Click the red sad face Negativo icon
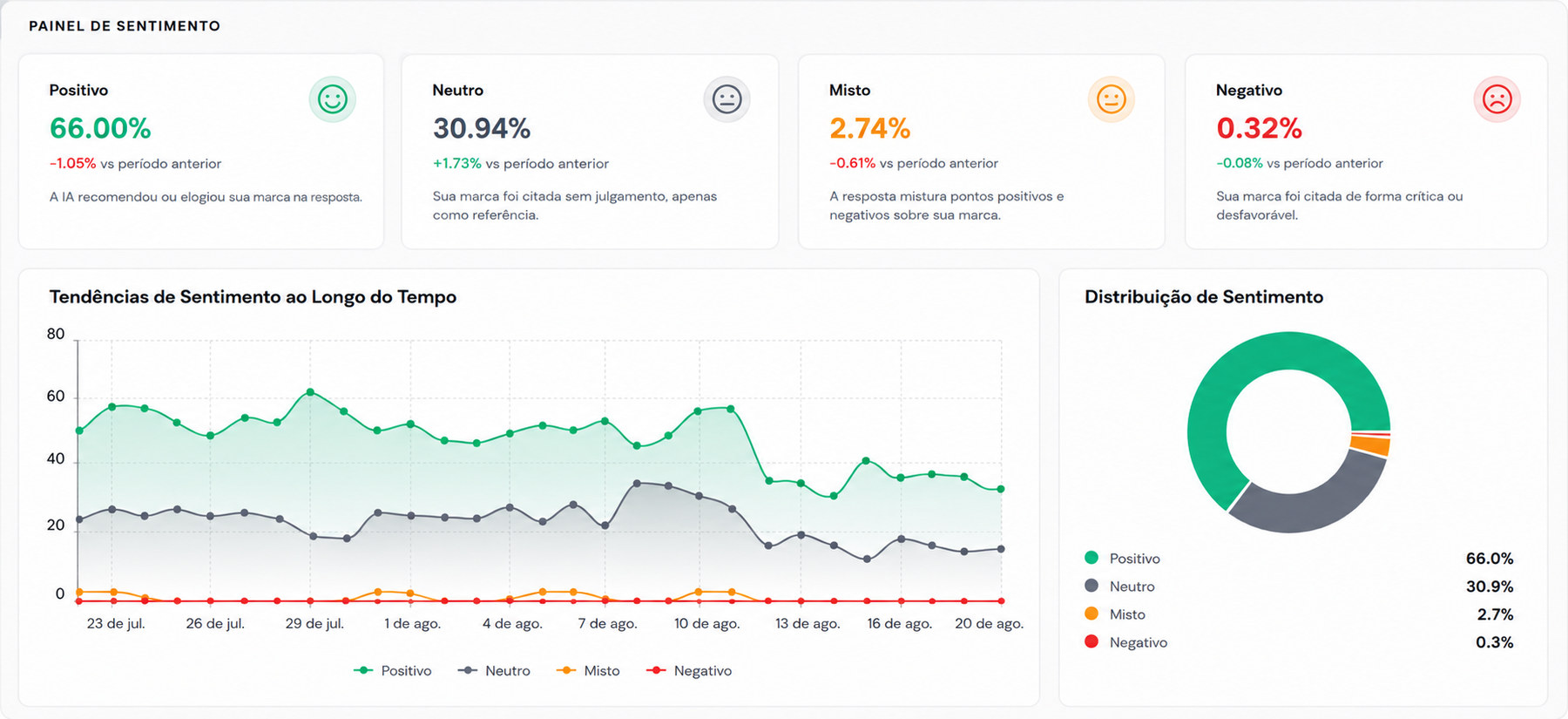The height and width of the screenshot is (719, 1568). coord(1497,99)
